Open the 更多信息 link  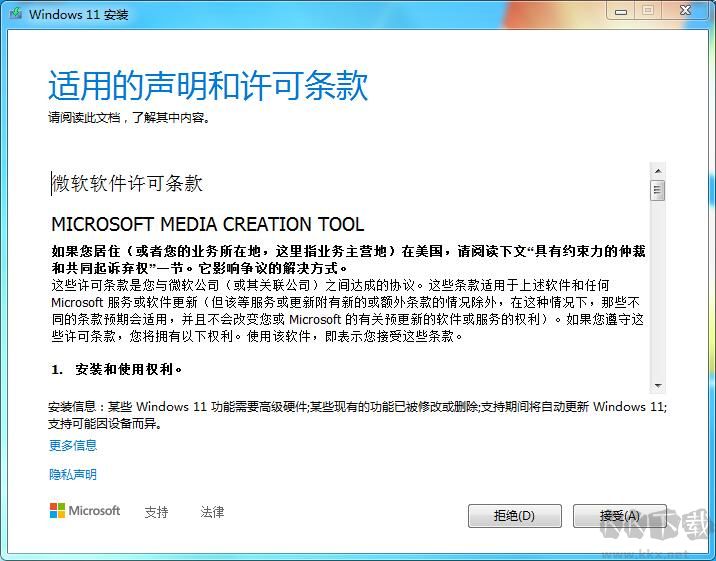(73, 445)
